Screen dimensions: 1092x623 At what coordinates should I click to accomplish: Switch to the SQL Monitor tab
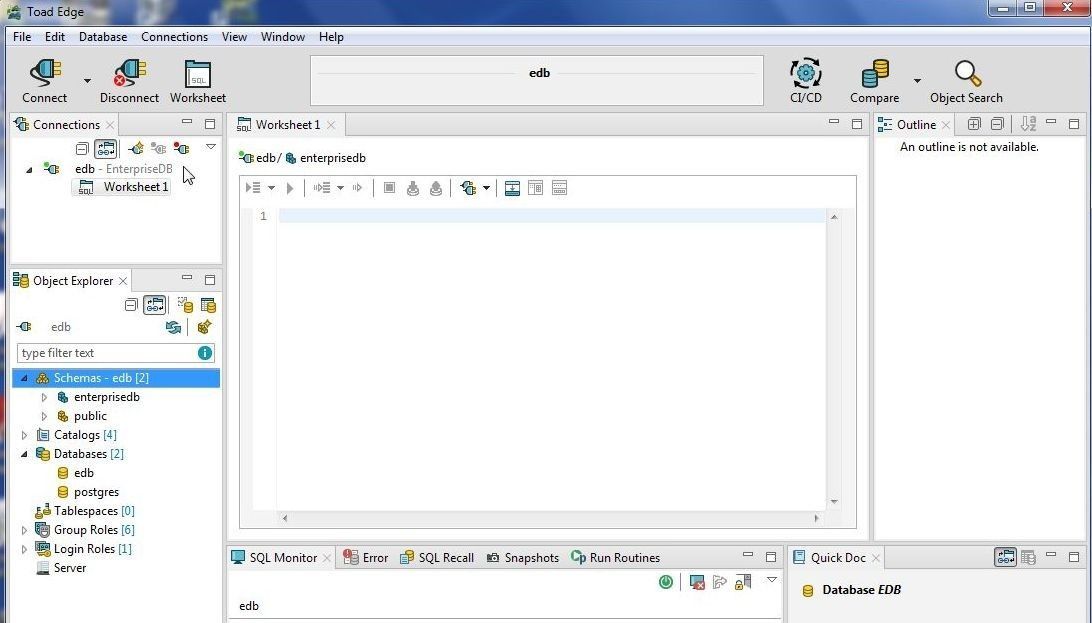point(281,558)
